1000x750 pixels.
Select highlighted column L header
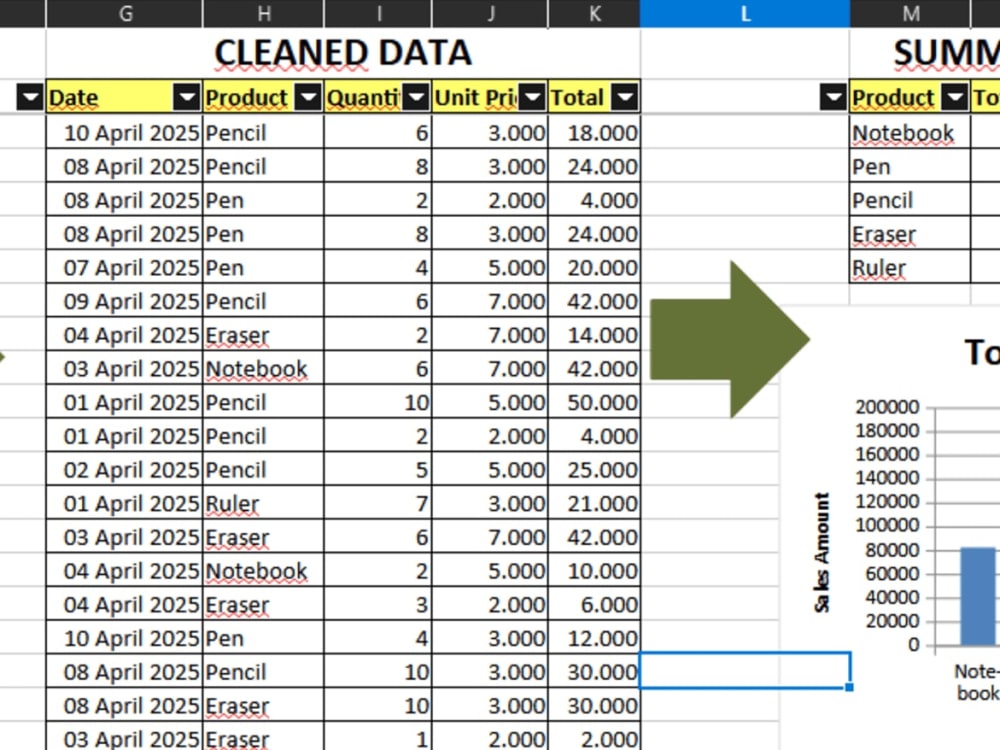tap(745, 13)
